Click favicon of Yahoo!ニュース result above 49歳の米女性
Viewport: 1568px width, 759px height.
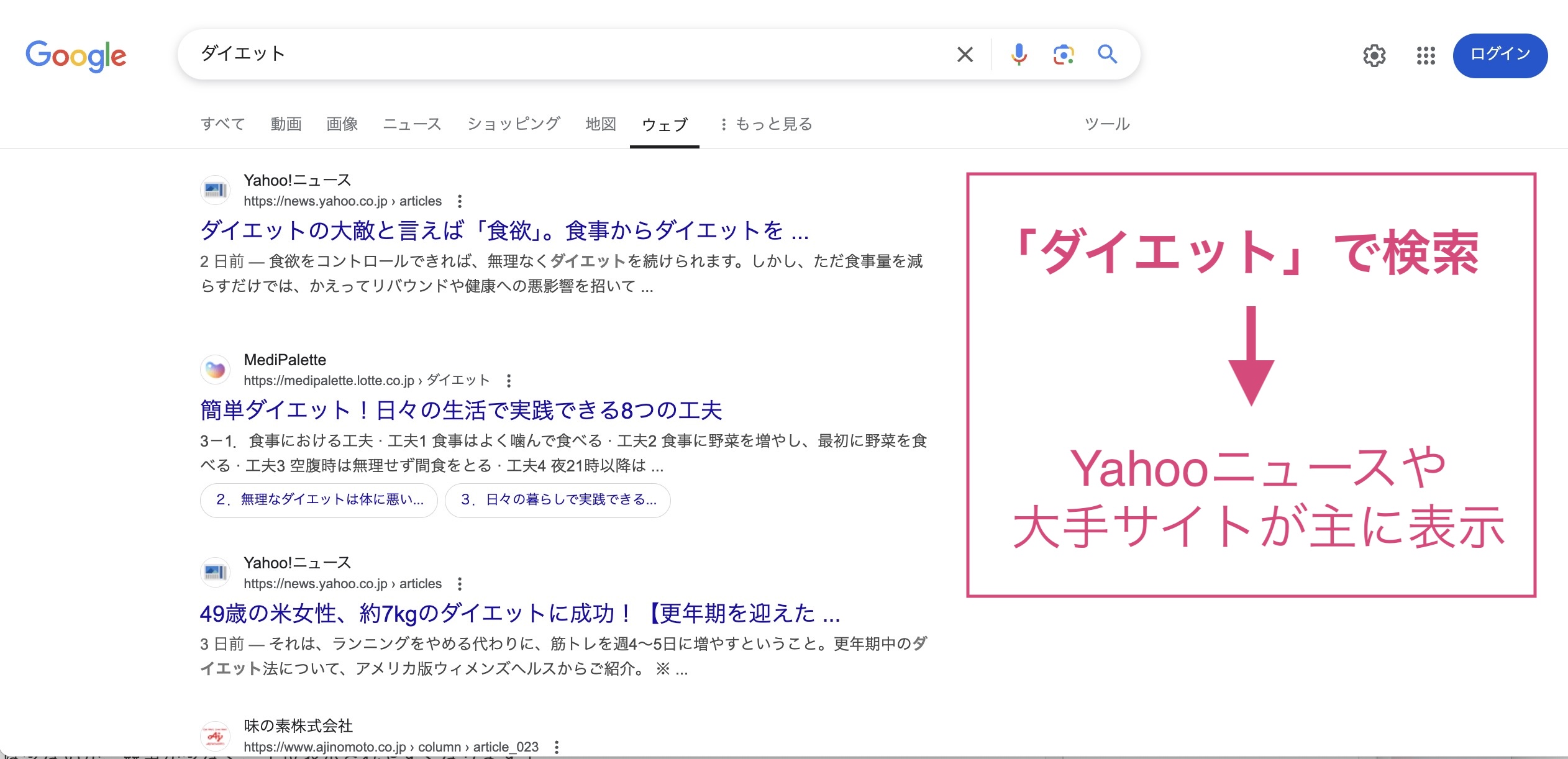click(x=215, y=573)
